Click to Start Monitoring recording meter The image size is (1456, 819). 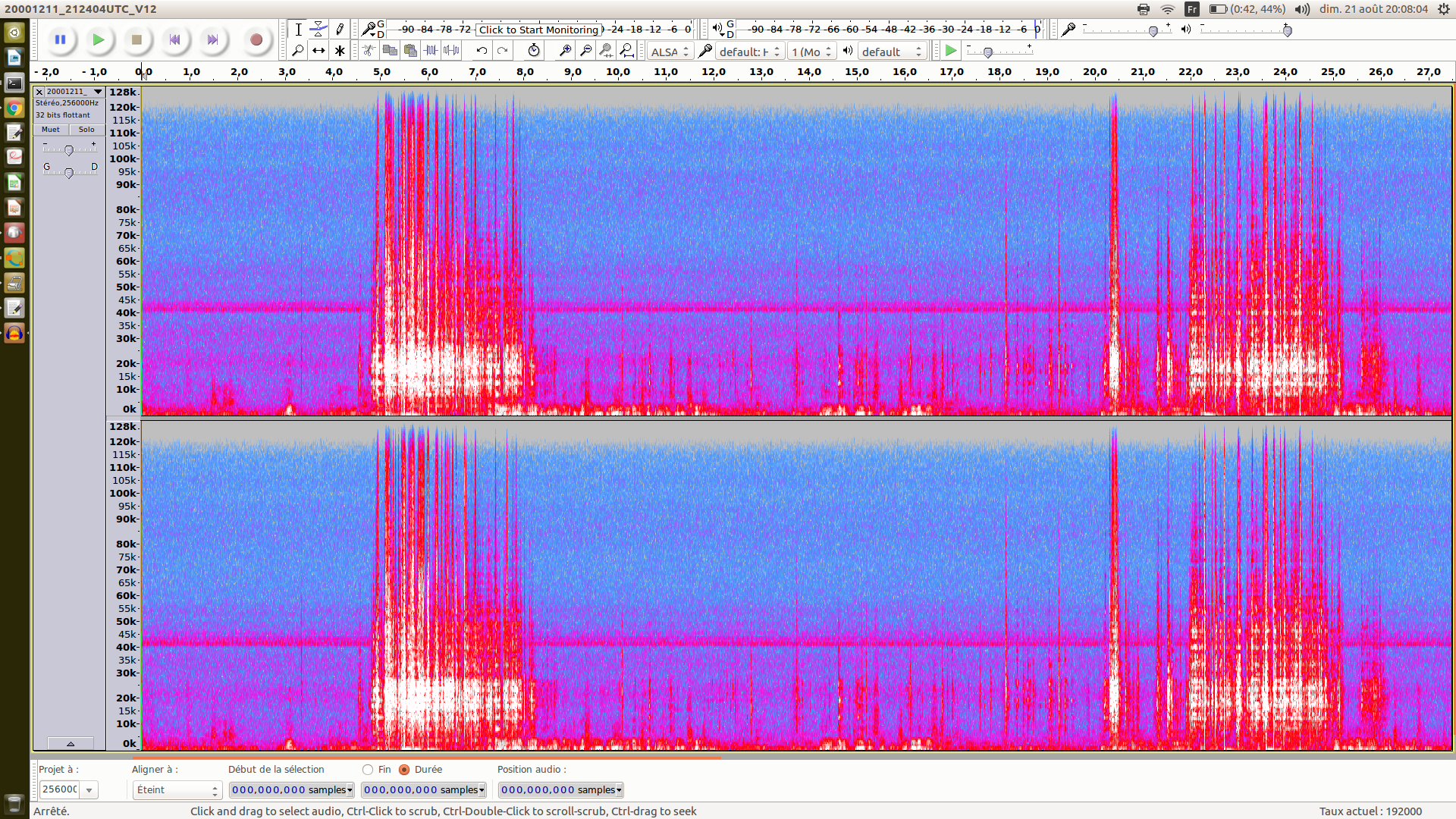(x=538, y=30)
